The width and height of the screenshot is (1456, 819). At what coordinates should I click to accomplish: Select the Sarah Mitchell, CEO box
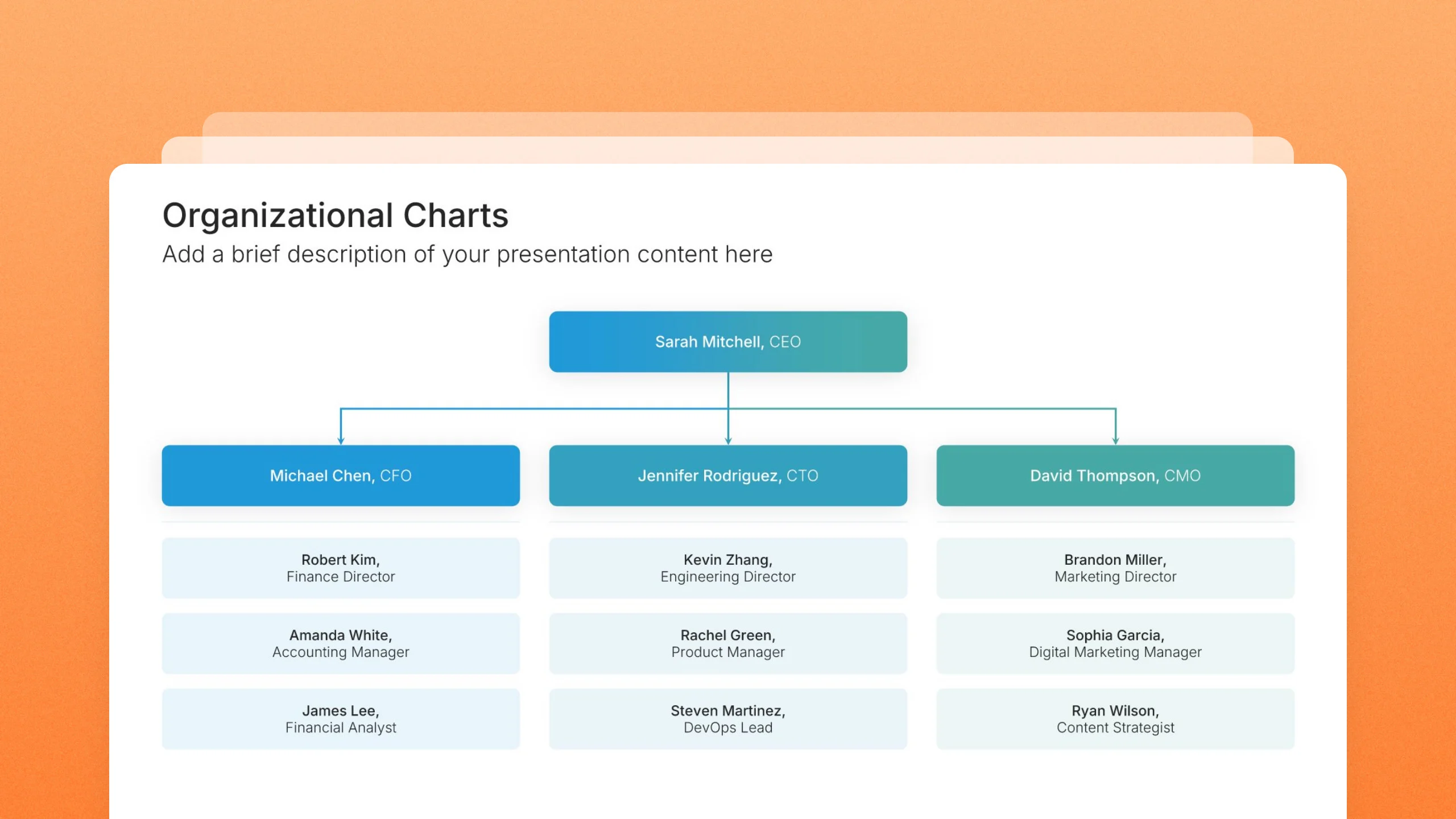(728, 342)
